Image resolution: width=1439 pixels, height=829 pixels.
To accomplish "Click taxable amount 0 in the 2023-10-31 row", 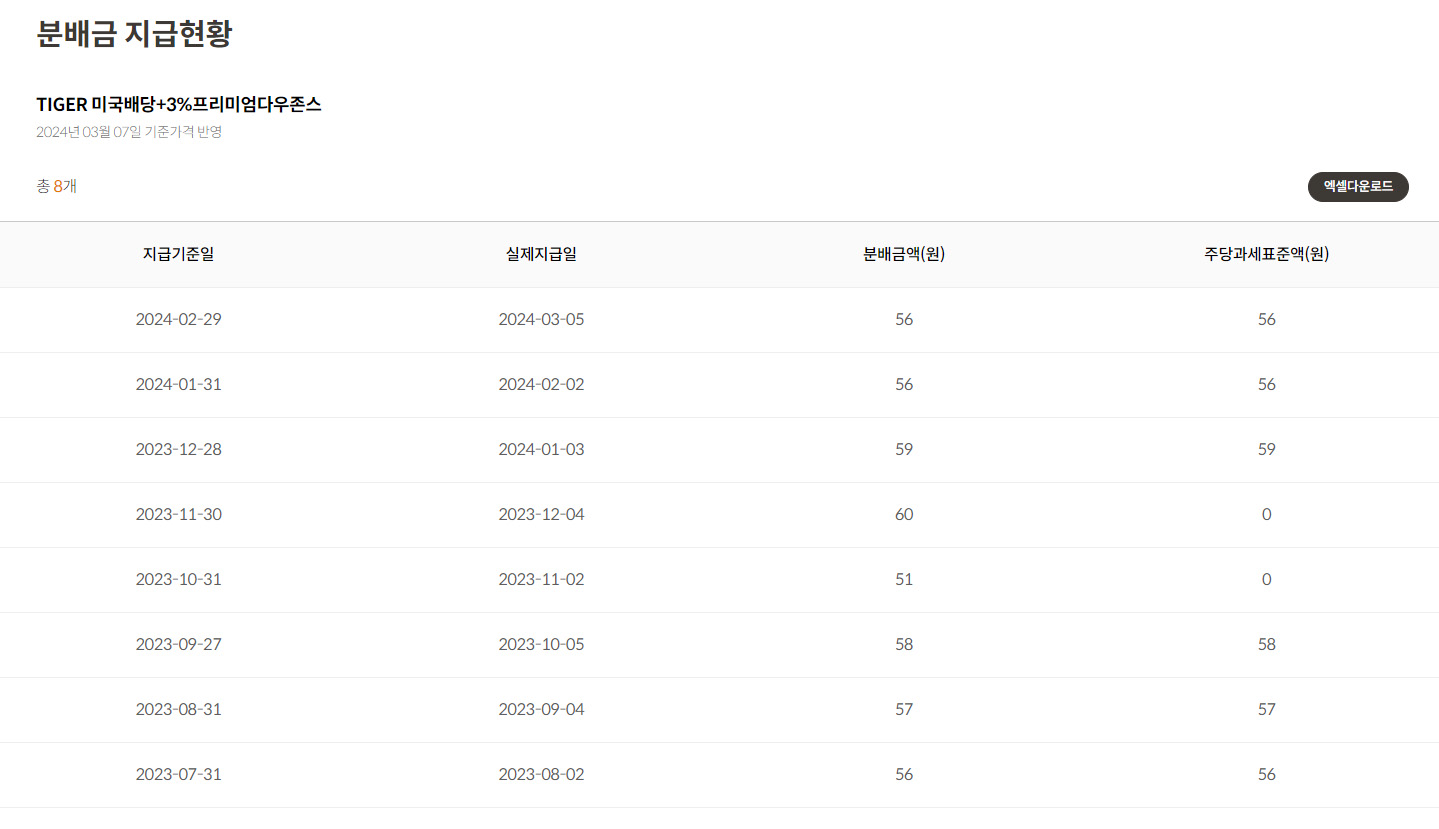I will 1267,580.
